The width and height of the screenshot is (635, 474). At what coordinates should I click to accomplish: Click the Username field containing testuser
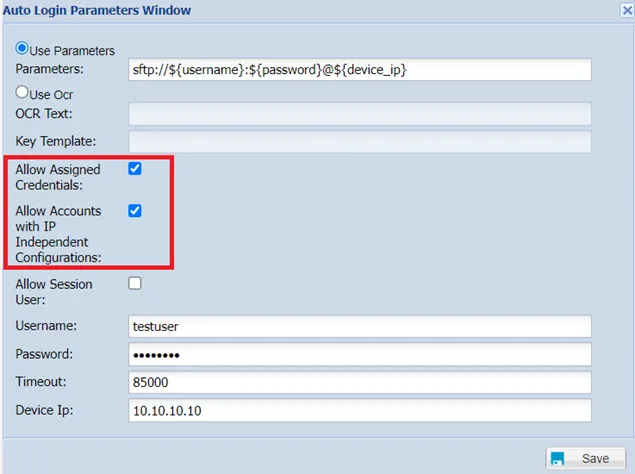[360, 327]
